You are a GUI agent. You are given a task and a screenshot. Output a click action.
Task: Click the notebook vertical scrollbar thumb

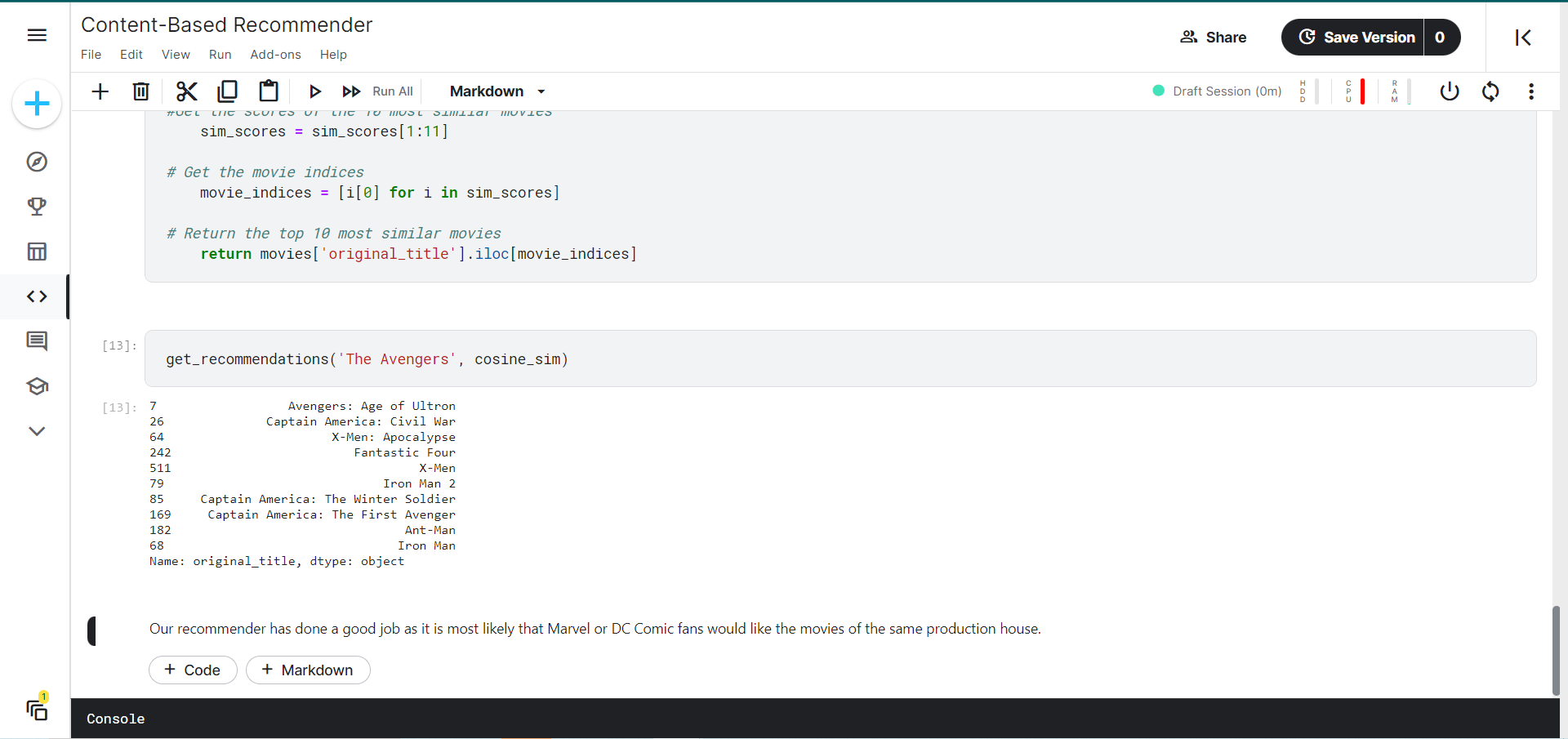pos(1556,651)
